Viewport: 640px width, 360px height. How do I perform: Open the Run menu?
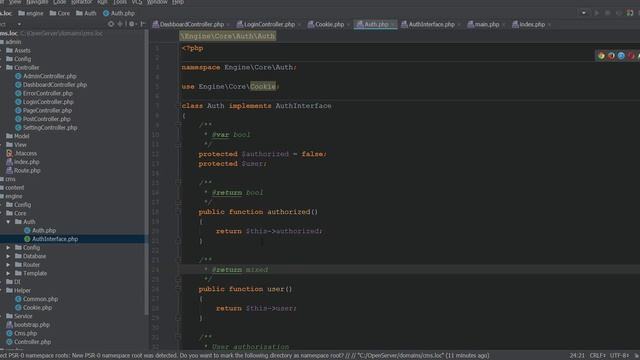[102, 2]
